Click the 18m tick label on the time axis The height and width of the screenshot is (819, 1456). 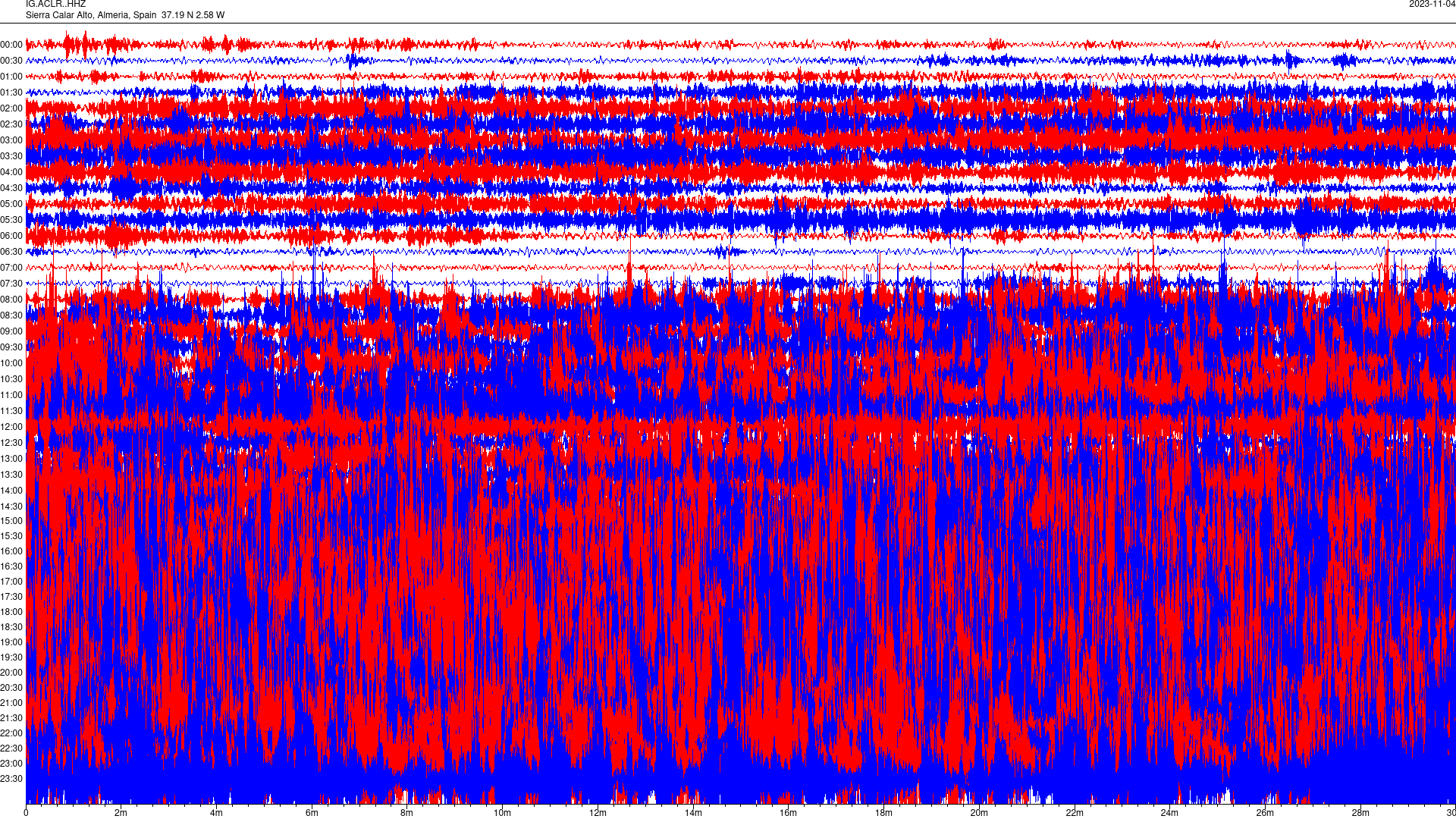(x=883, y=813)
